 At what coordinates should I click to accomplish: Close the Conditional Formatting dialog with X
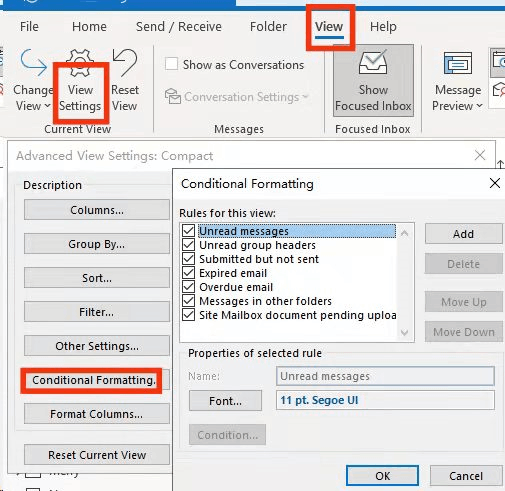[x=495, y=183]
